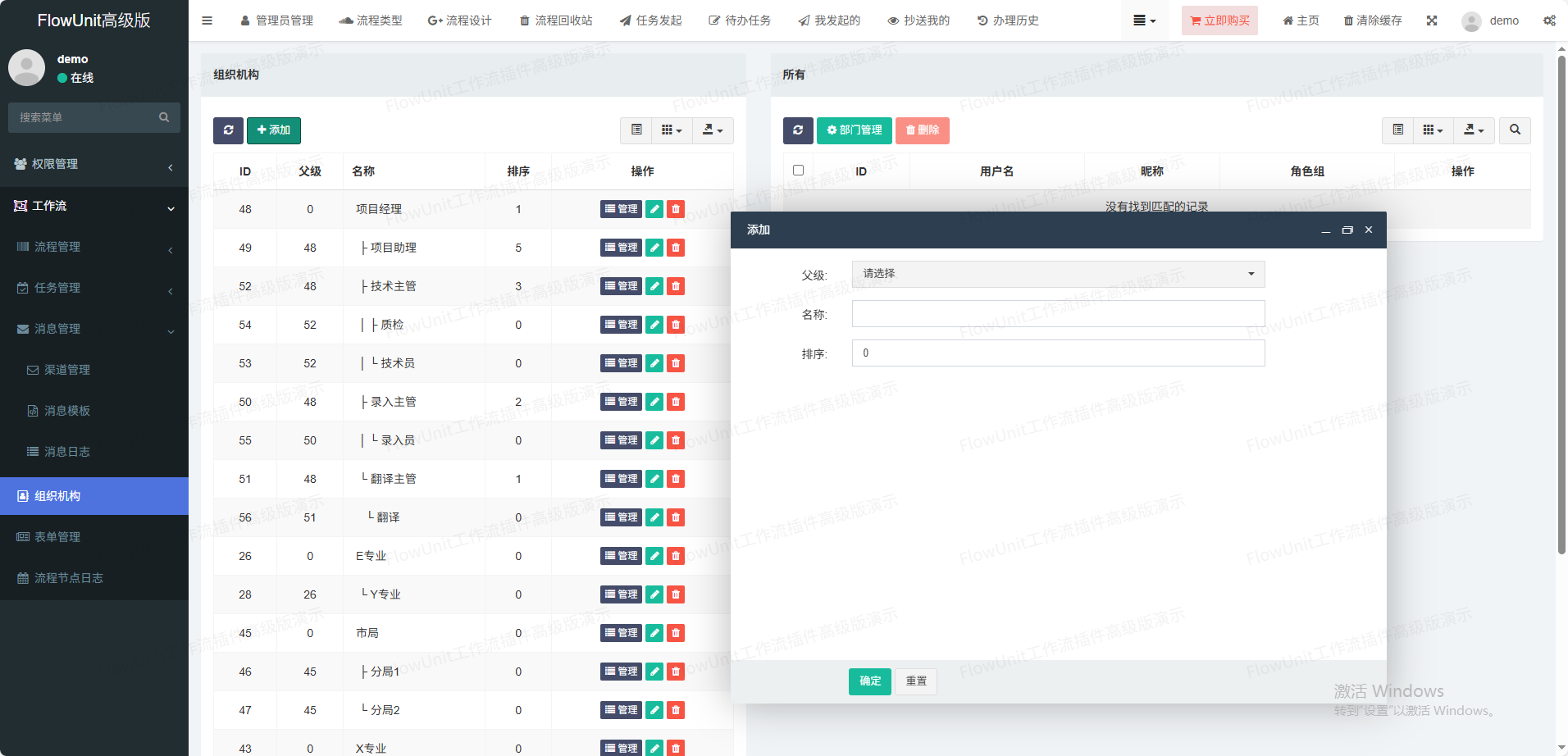This screenshot has height=756, width=1568.
Task: Expand the 权限管理 sidebar menu
Action: tap(94, 164)
